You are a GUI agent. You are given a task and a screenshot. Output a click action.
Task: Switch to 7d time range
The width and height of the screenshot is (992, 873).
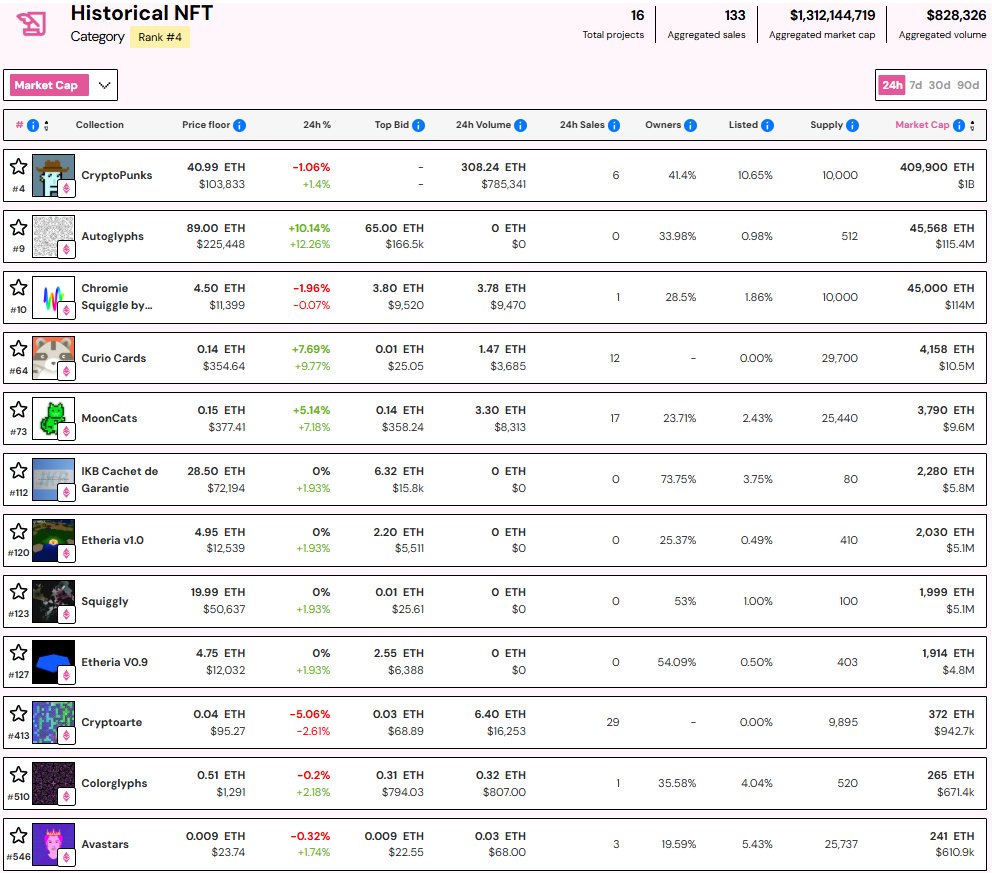point(915,85)
